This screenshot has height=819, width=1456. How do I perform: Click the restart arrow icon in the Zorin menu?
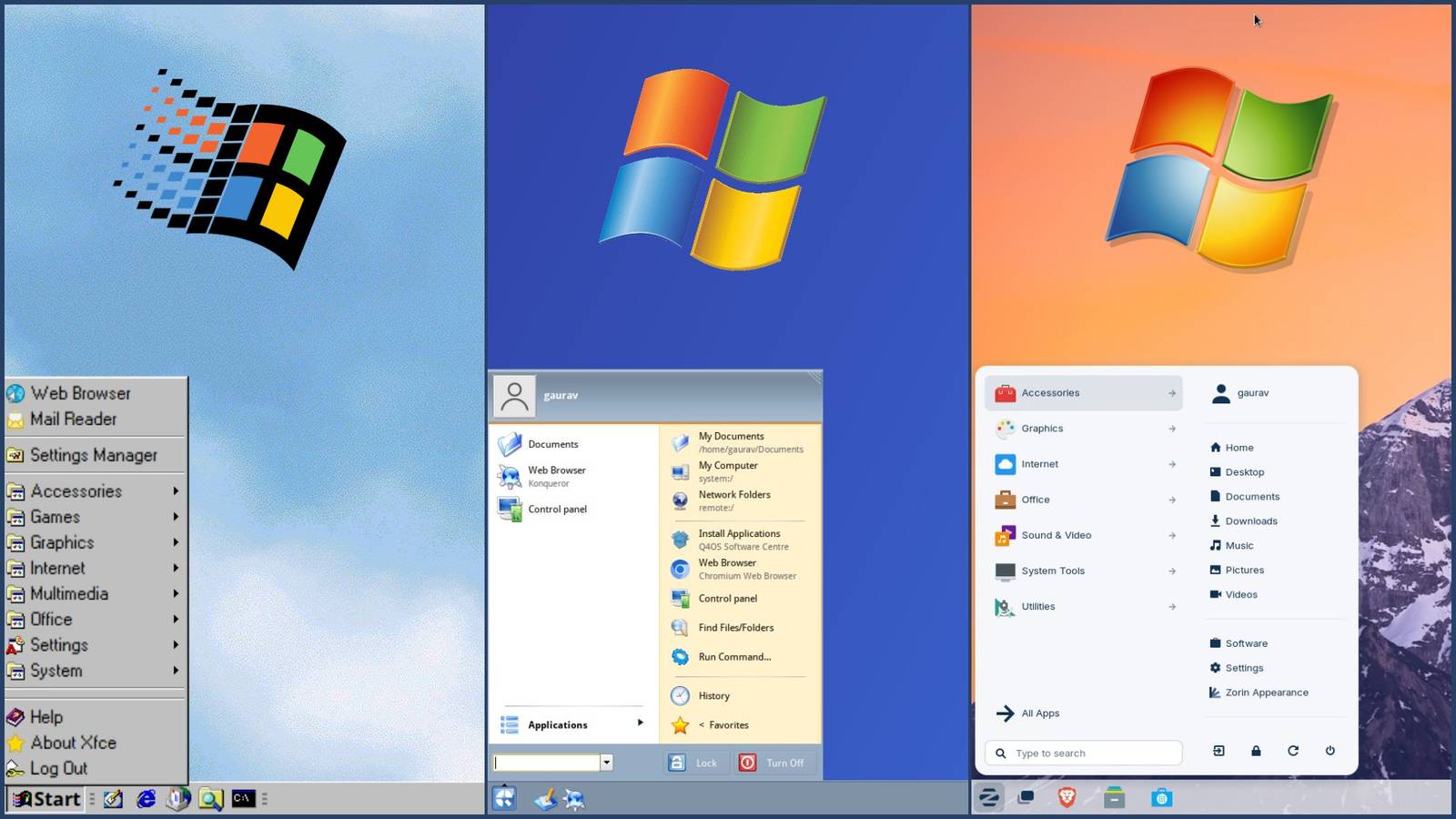[1293, 752]
